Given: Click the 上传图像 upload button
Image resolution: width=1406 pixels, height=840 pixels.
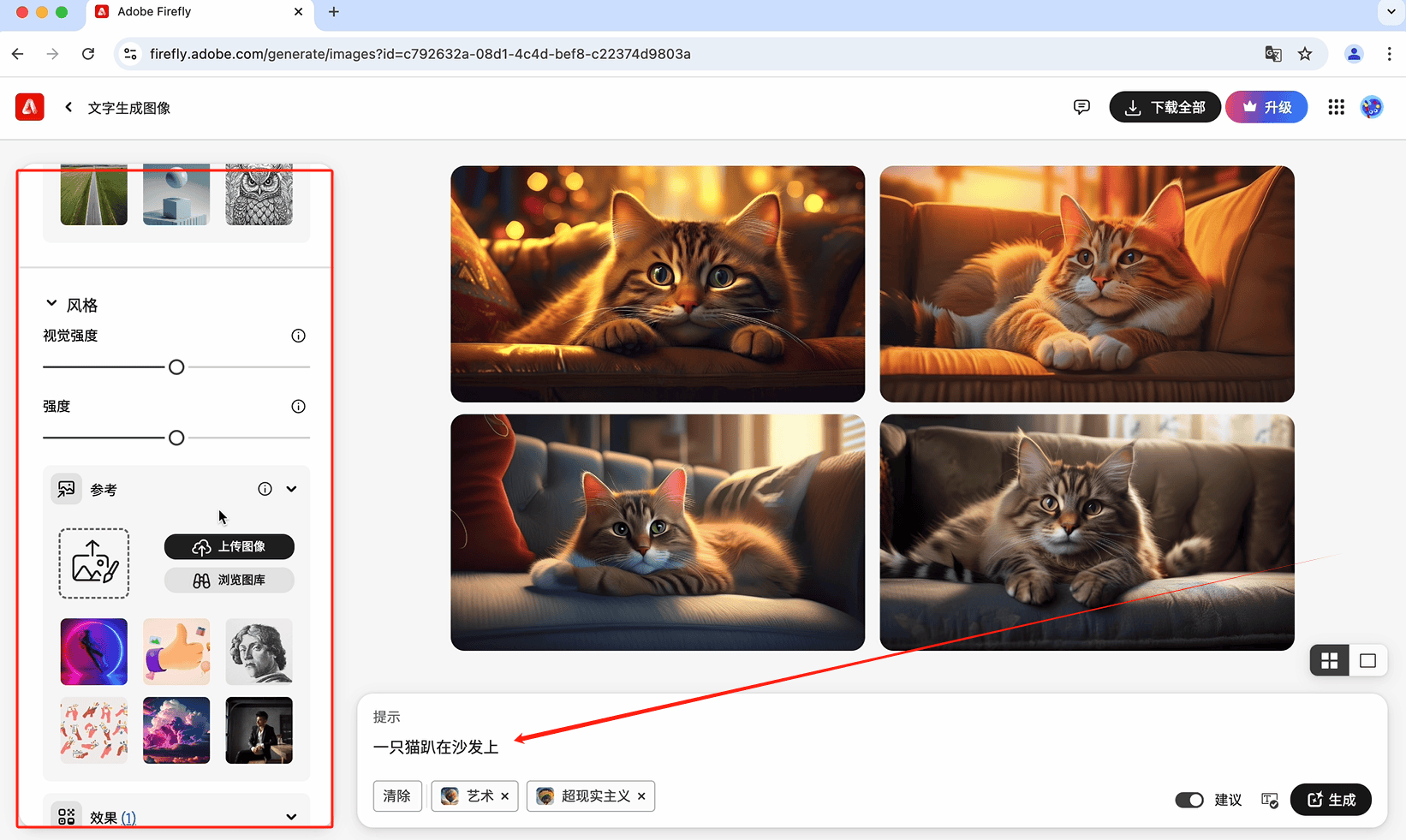Looking at the screenshot, I should pyautogui.click(x=229, y=546).
